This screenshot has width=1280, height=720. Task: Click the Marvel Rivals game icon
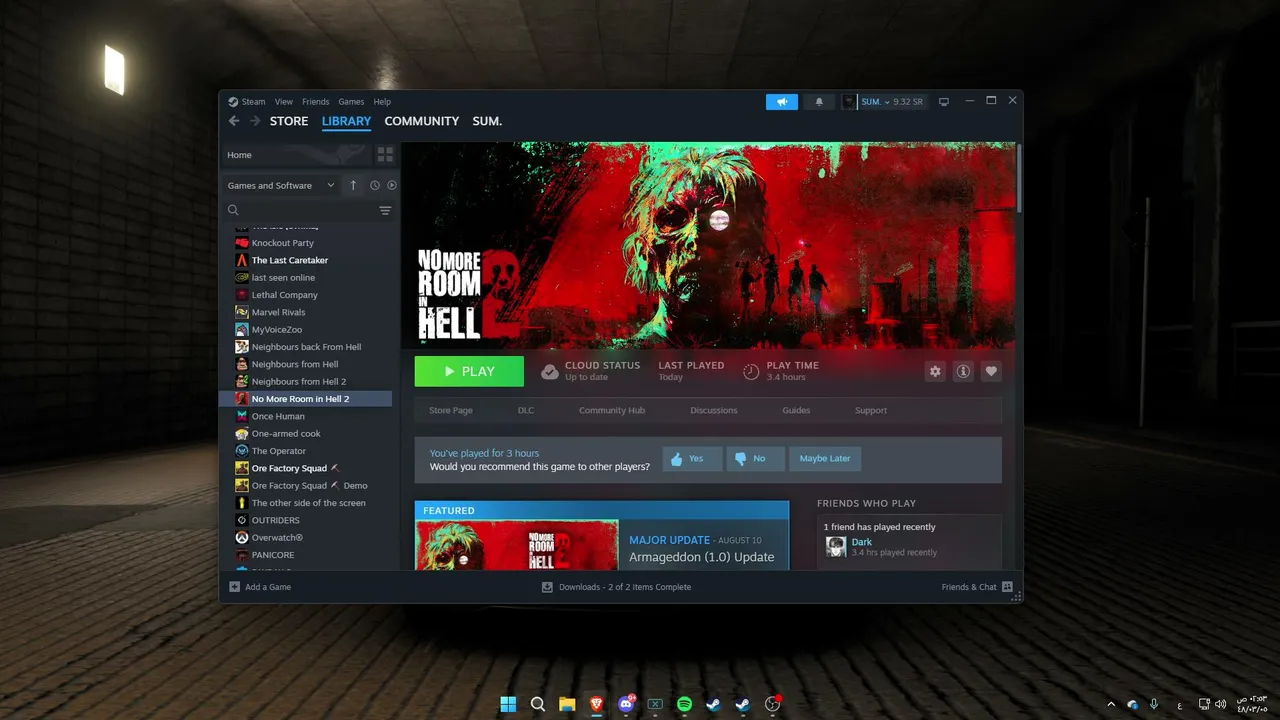coord(242,312)
